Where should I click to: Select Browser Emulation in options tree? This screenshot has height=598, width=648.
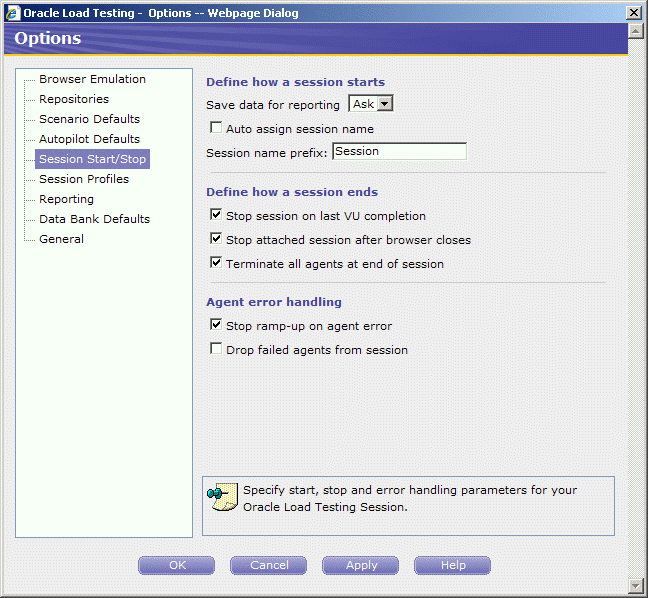(x=92, y=79)
